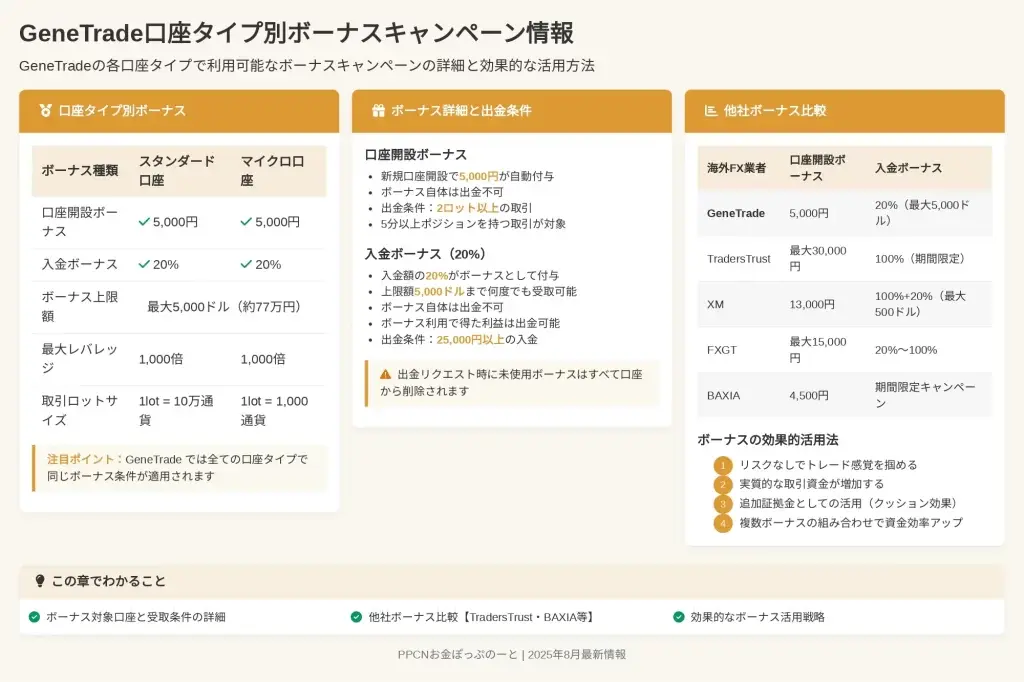Click the TradersTrust entry in comparison table
This screenshot has width=1024, height=682.
tap(739, 259)
